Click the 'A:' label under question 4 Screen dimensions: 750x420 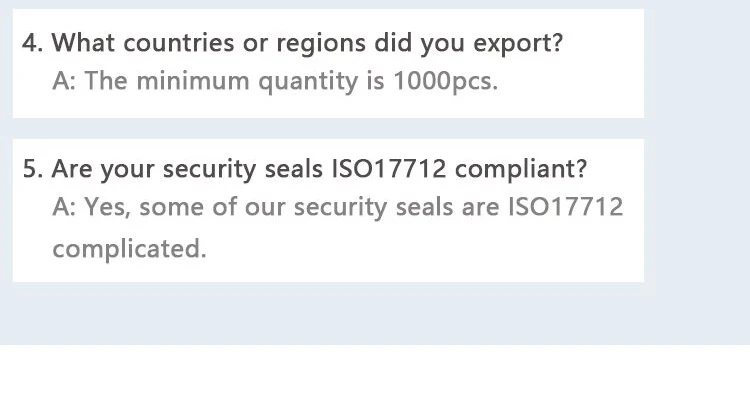tap(65, 81)
